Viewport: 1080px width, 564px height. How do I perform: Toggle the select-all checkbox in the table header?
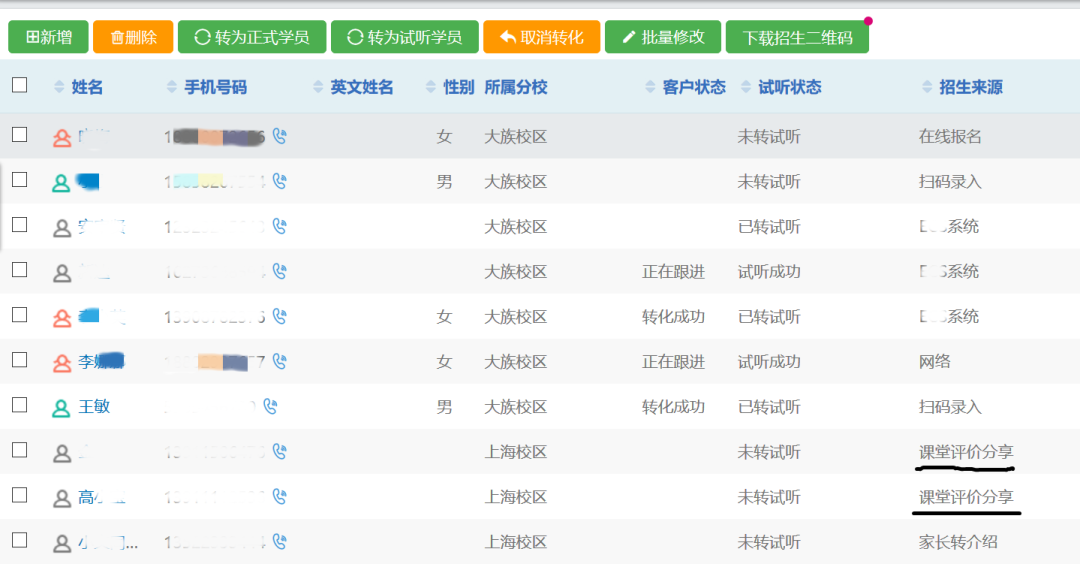click(20, 86)
